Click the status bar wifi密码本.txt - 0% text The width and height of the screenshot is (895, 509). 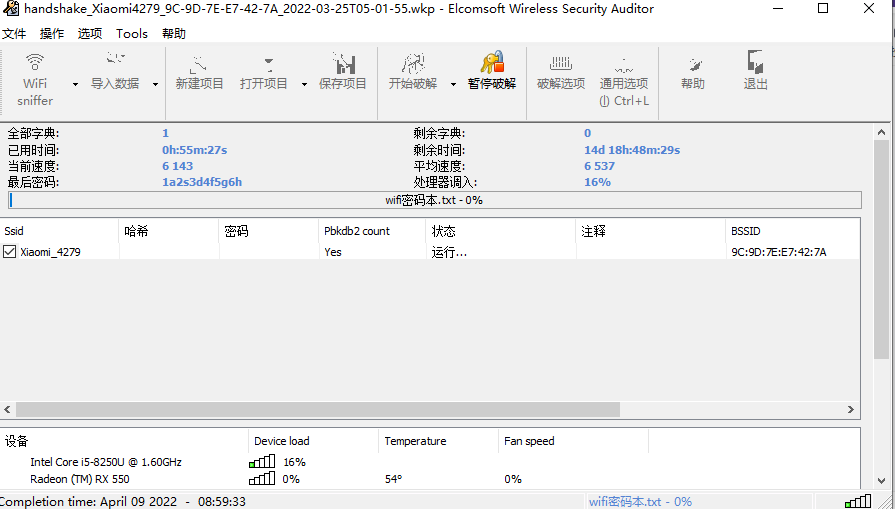(x=640, y=502)
